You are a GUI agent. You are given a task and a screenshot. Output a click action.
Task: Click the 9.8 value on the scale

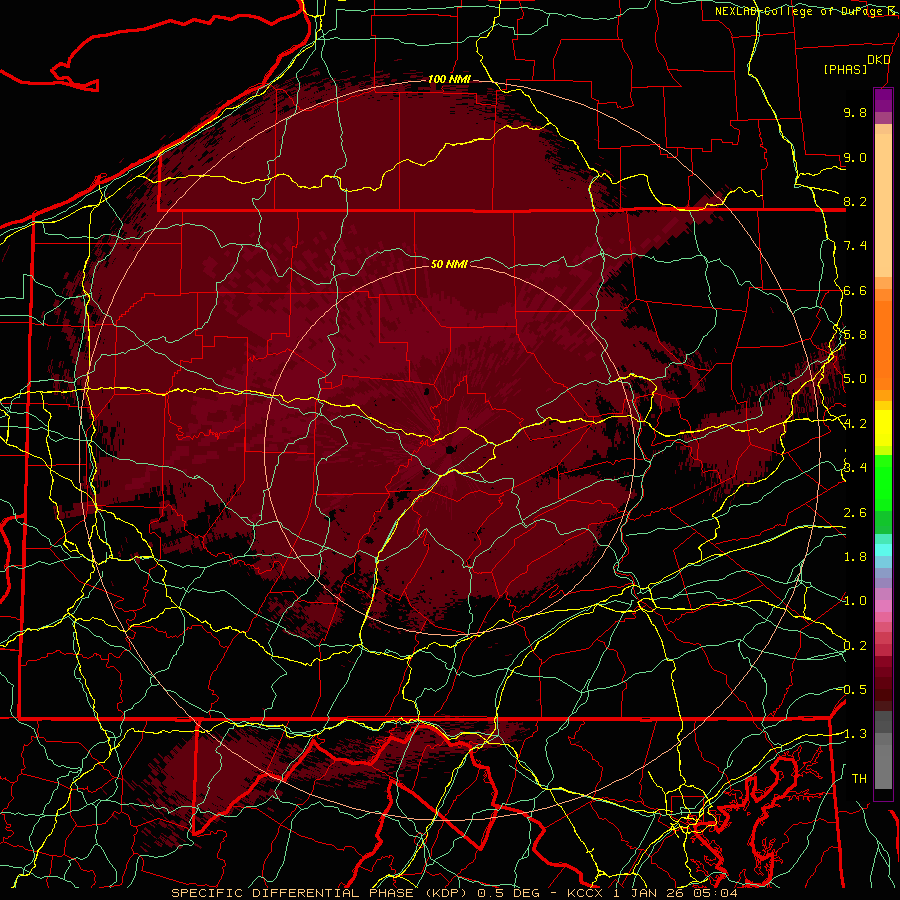(x=855, y=112)
